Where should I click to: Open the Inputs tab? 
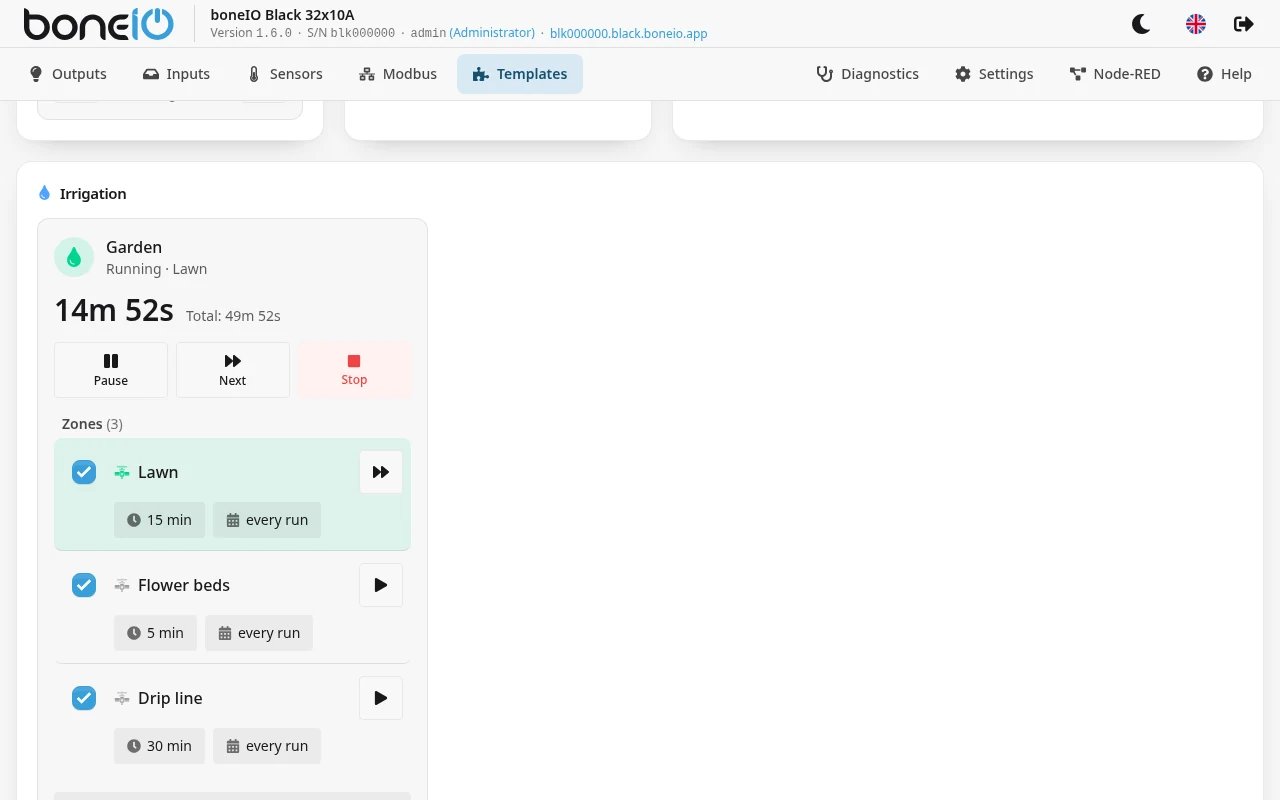pyautogui.click(x=176, y=74)
